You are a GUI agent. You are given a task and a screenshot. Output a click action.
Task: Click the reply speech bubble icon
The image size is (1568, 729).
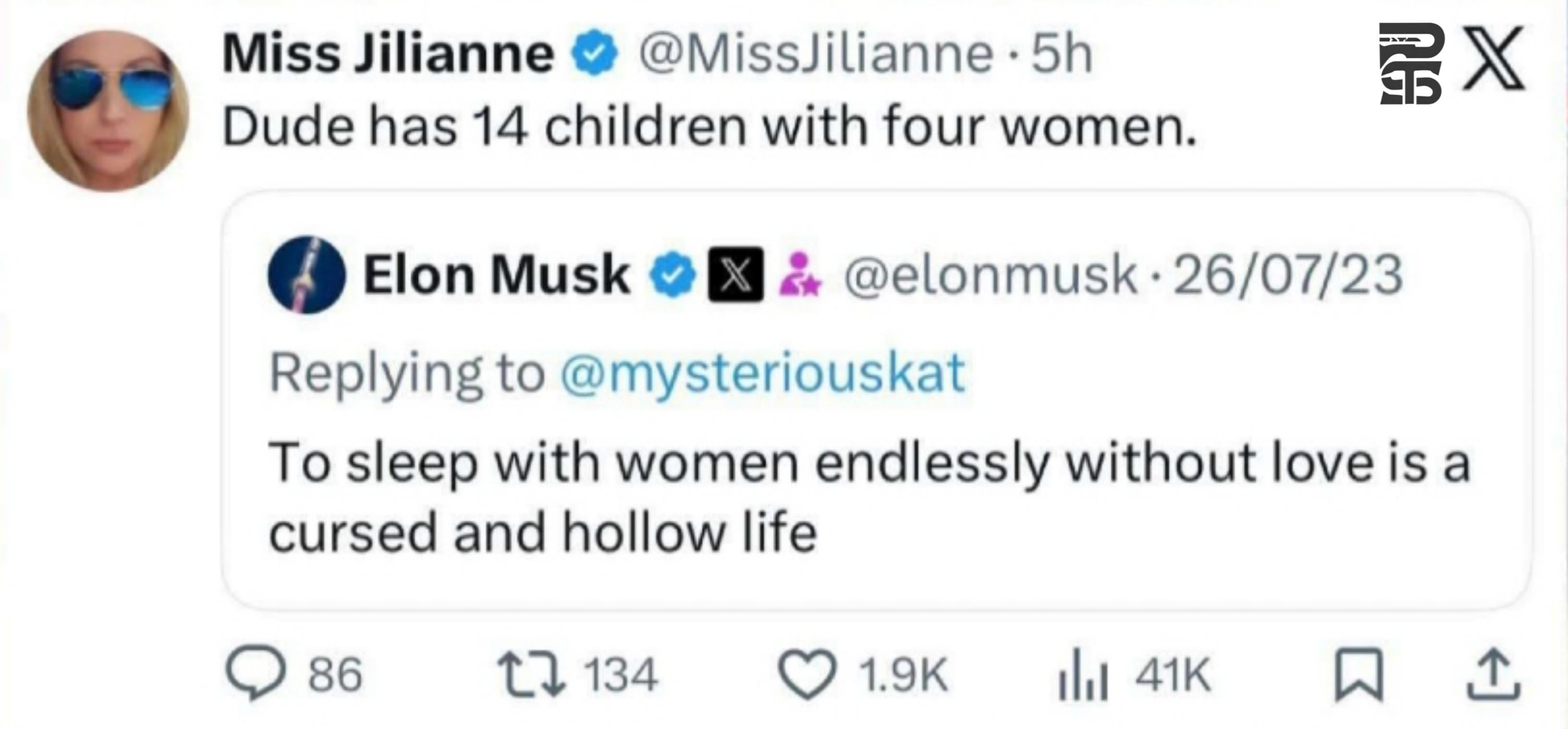[x=255, y=674]
